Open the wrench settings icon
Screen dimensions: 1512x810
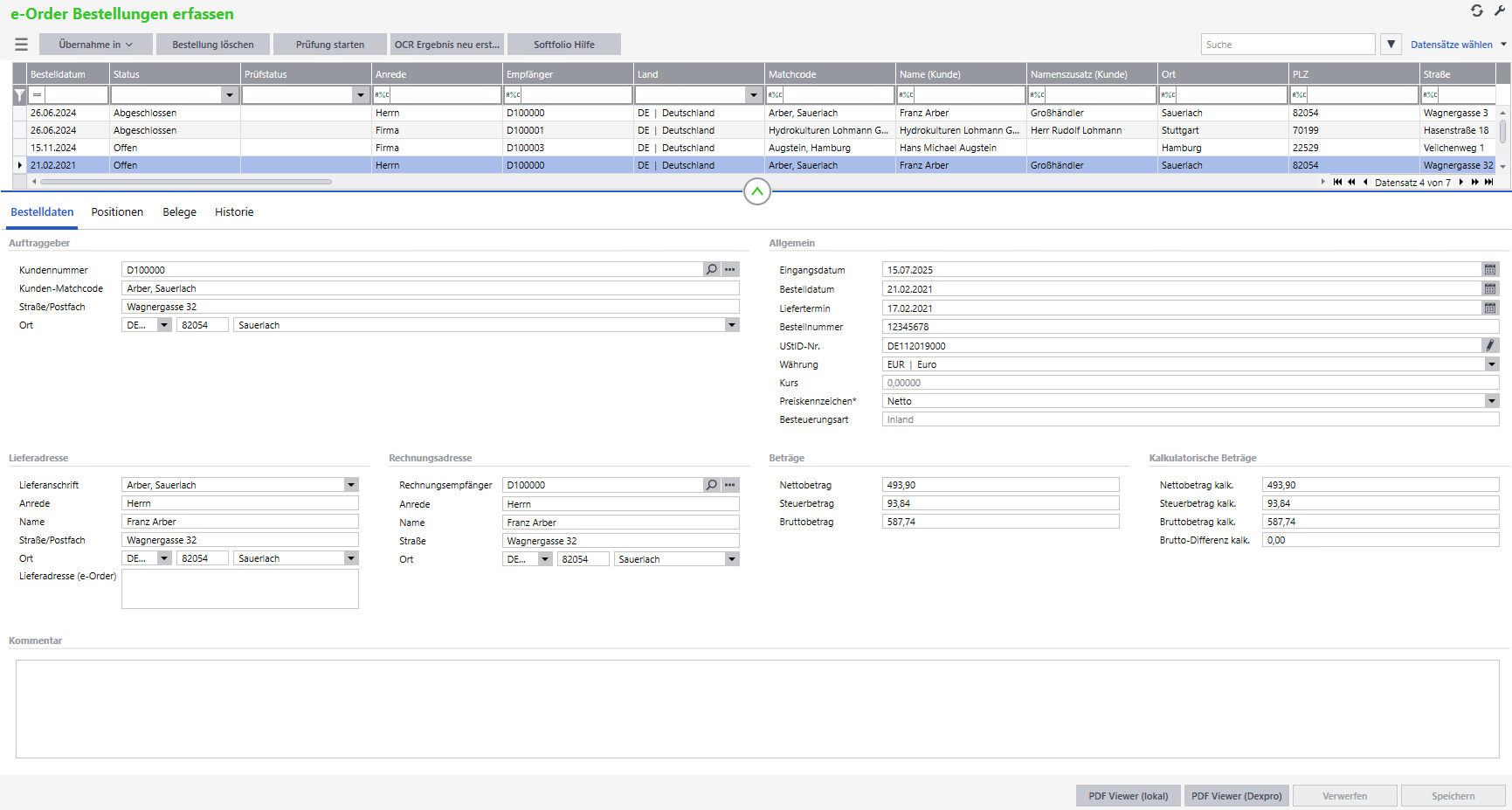[1500, 10]
